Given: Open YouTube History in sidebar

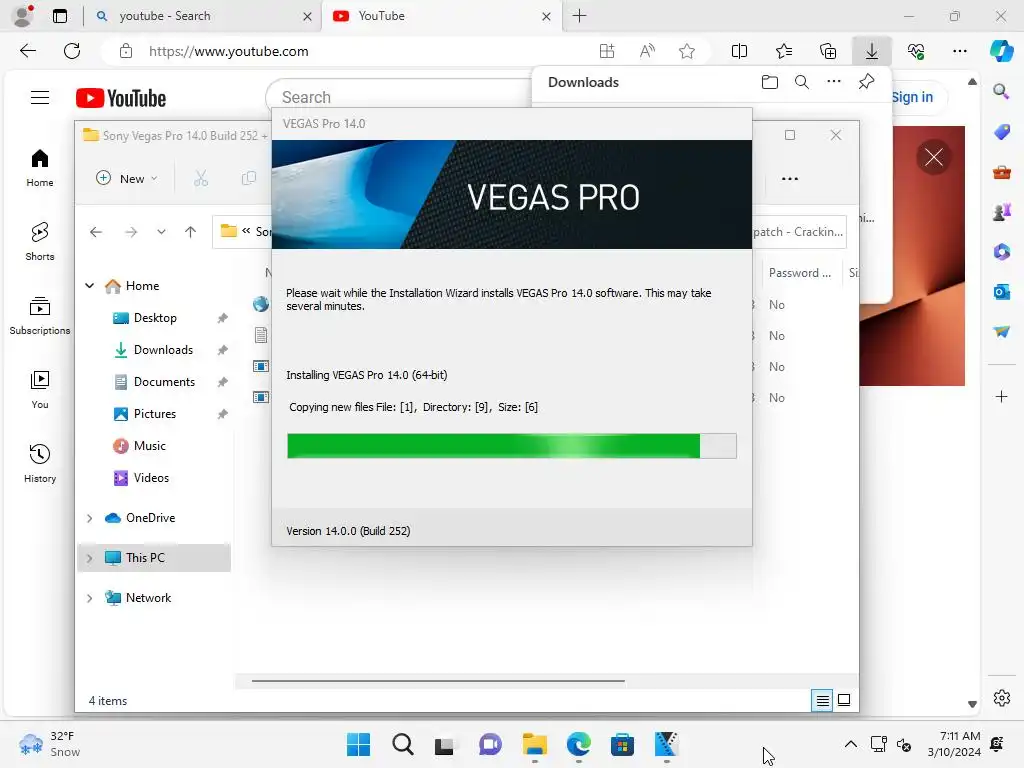Looking at the screenshot, I should pos(40,463).
